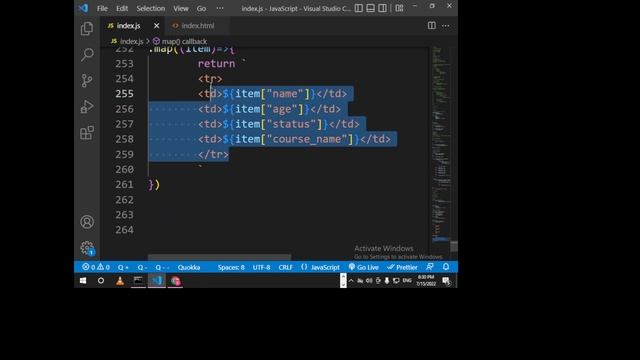The image size is (640, 360).
Task: Click the taskbar clock showing 8:30 PM
Action: pyautogui.click(x=426, y=280)
